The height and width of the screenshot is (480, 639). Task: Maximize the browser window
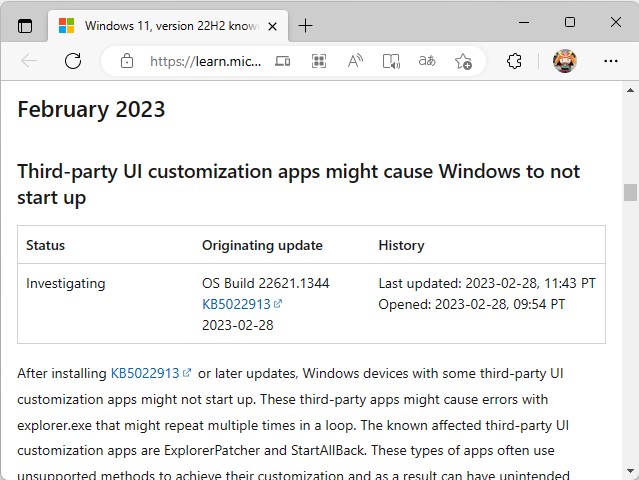click(x=570, y=22)
